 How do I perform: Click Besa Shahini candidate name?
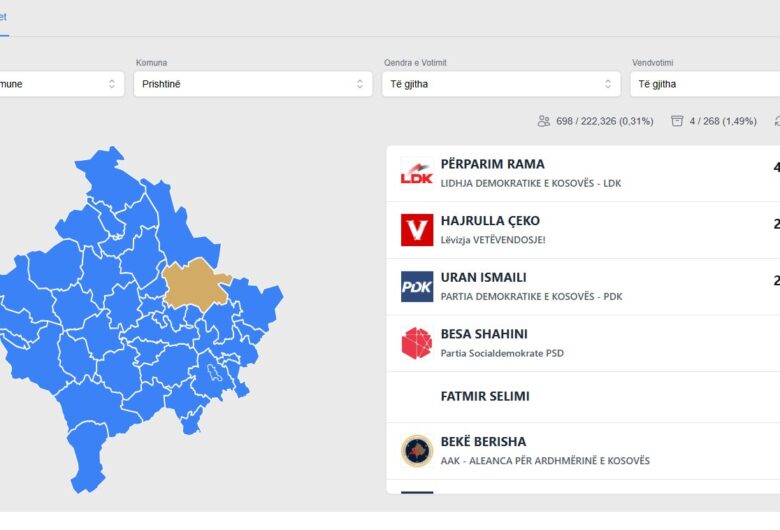click(x=484, y=334)
